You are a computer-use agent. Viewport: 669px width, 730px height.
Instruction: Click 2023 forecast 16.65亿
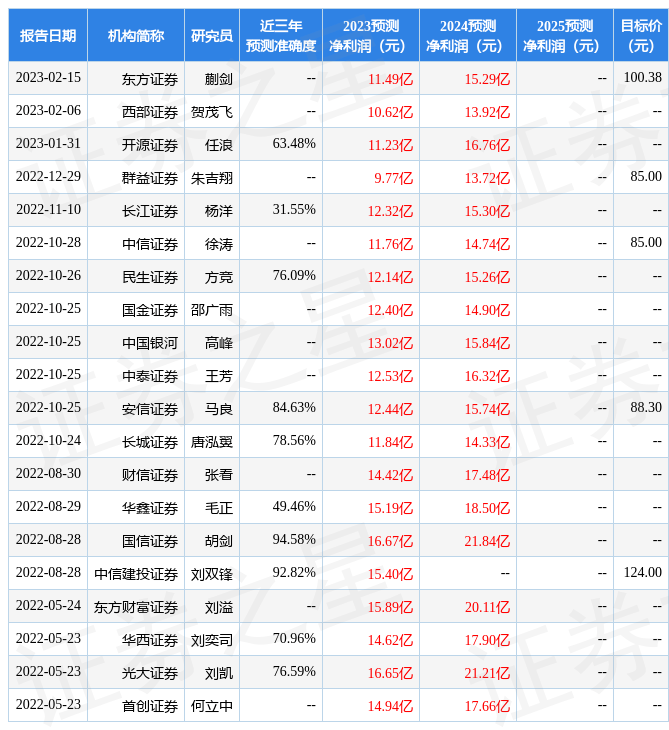[x=390, y=674]
